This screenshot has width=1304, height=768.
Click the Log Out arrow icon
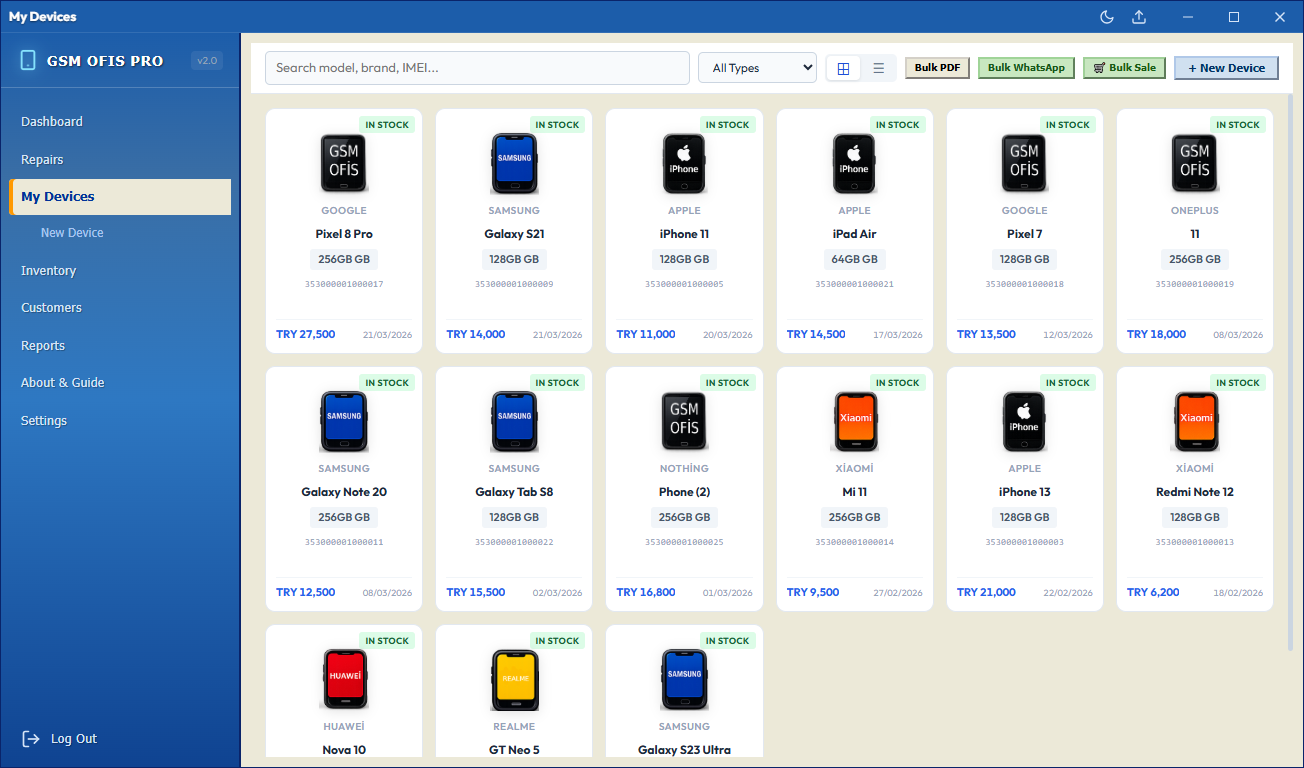30,739
